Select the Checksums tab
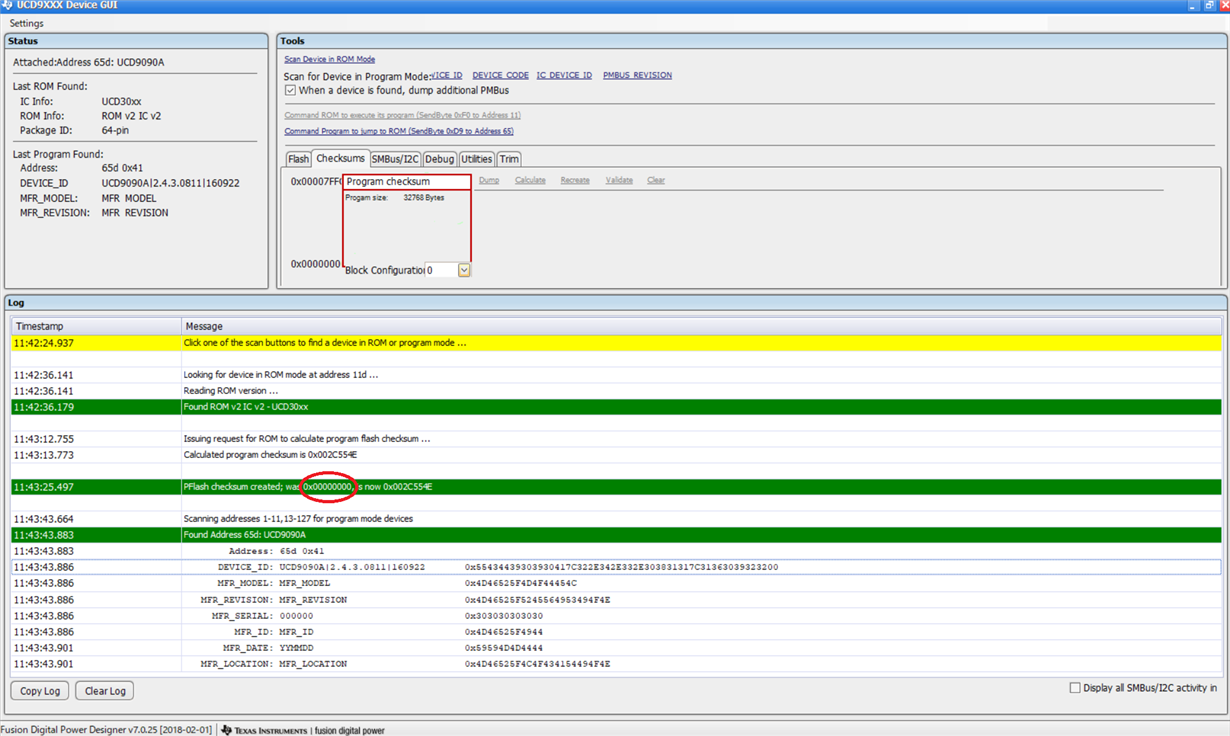 (340, 158)
